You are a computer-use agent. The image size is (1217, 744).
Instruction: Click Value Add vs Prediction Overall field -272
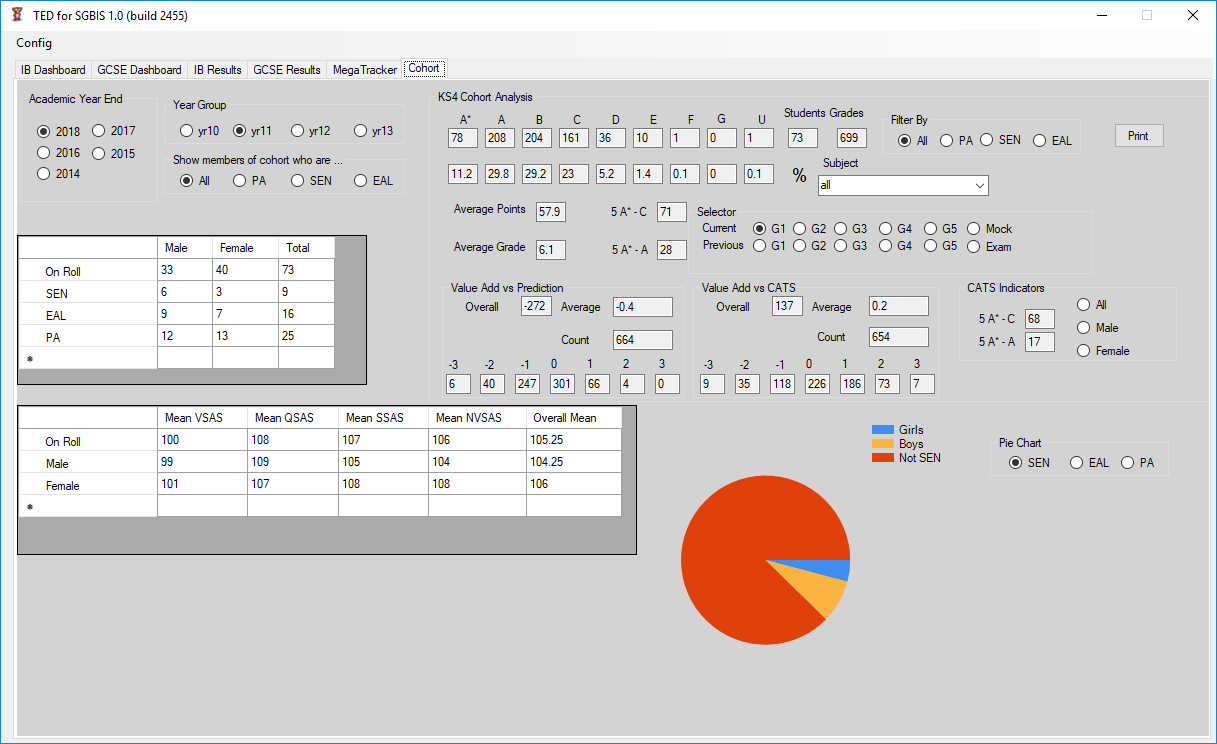[x=536, y=306]
